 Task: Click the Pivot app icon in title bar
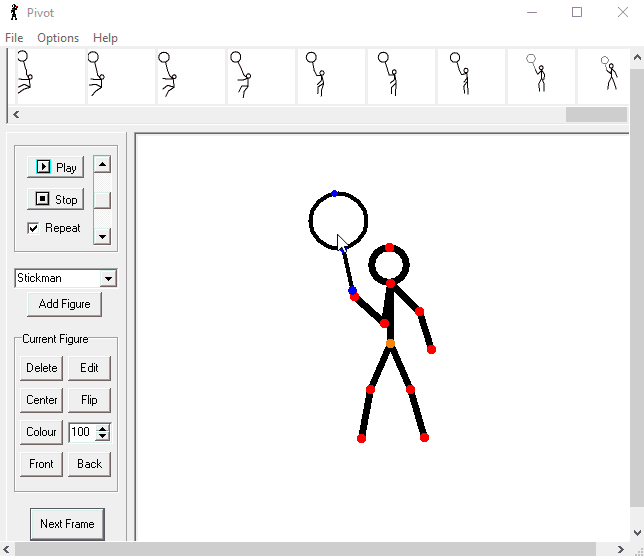tap(14, 12)
